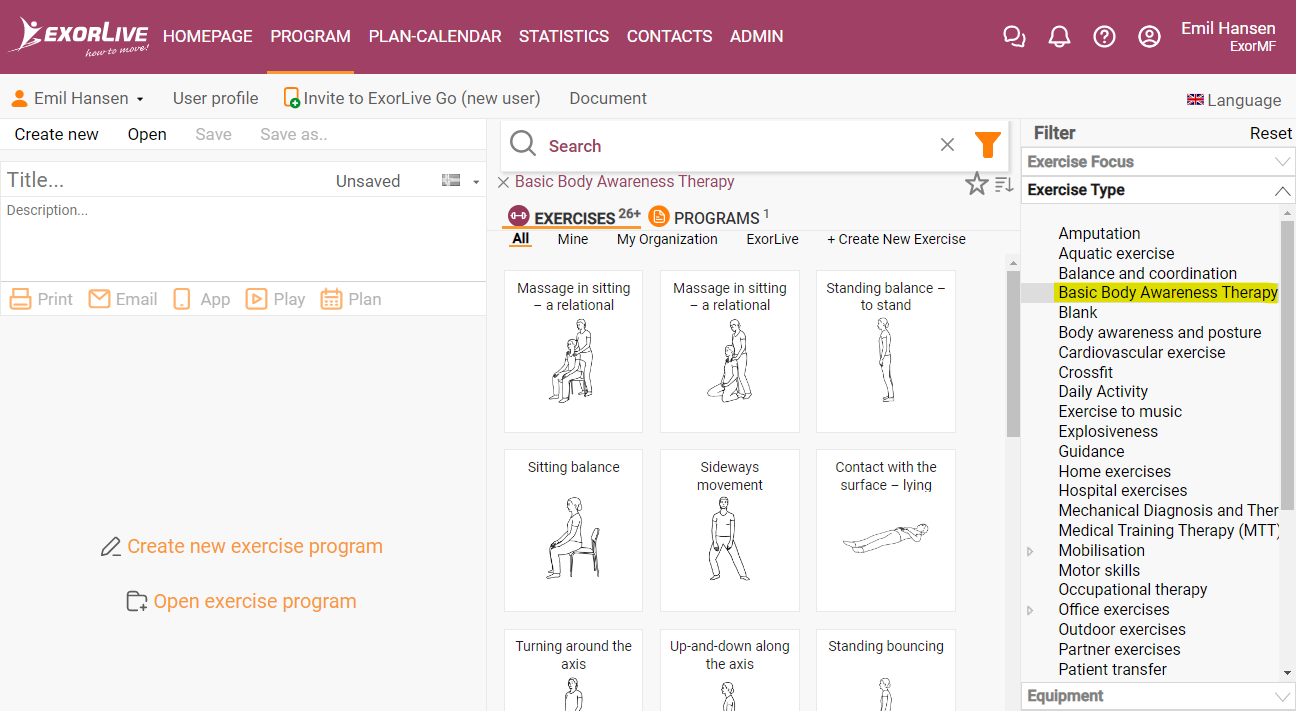Open the STATISTICS menu

(564, 36)
